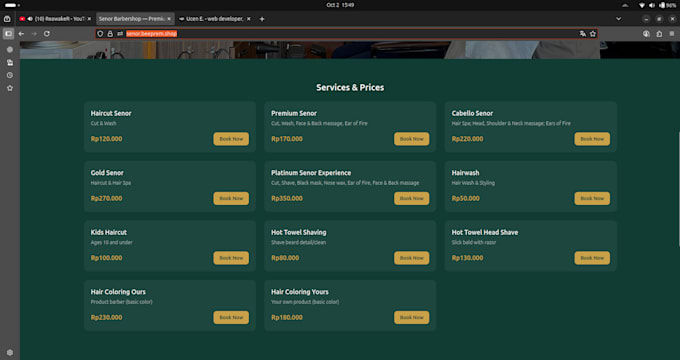Go forward one page
Screen dimensions: 680x360
click(x=34, y=34)
